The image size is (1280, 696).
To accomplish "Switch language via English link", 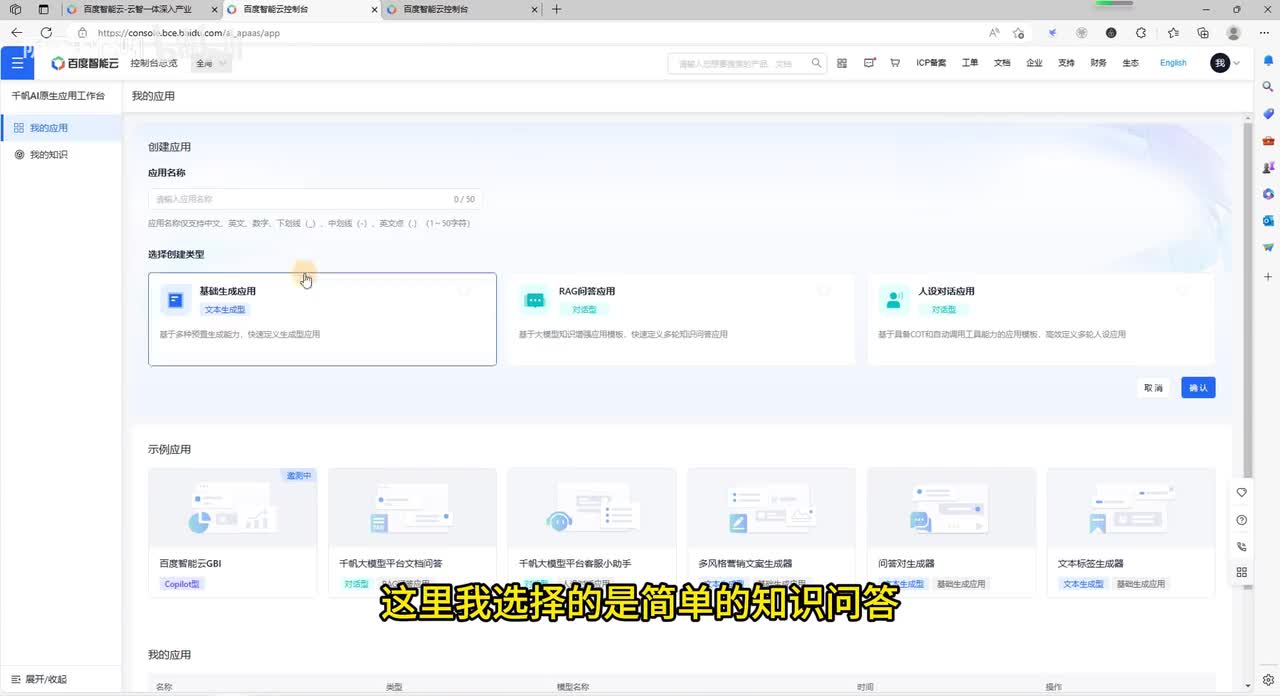I will [x=1173, y=63].
